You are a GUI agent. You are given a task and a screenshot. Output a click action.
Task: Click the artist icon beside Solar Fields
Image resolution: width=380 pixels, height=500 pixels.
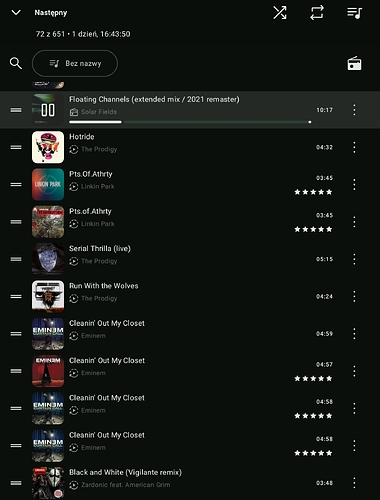pyautogui.click(x=74, y=112)
